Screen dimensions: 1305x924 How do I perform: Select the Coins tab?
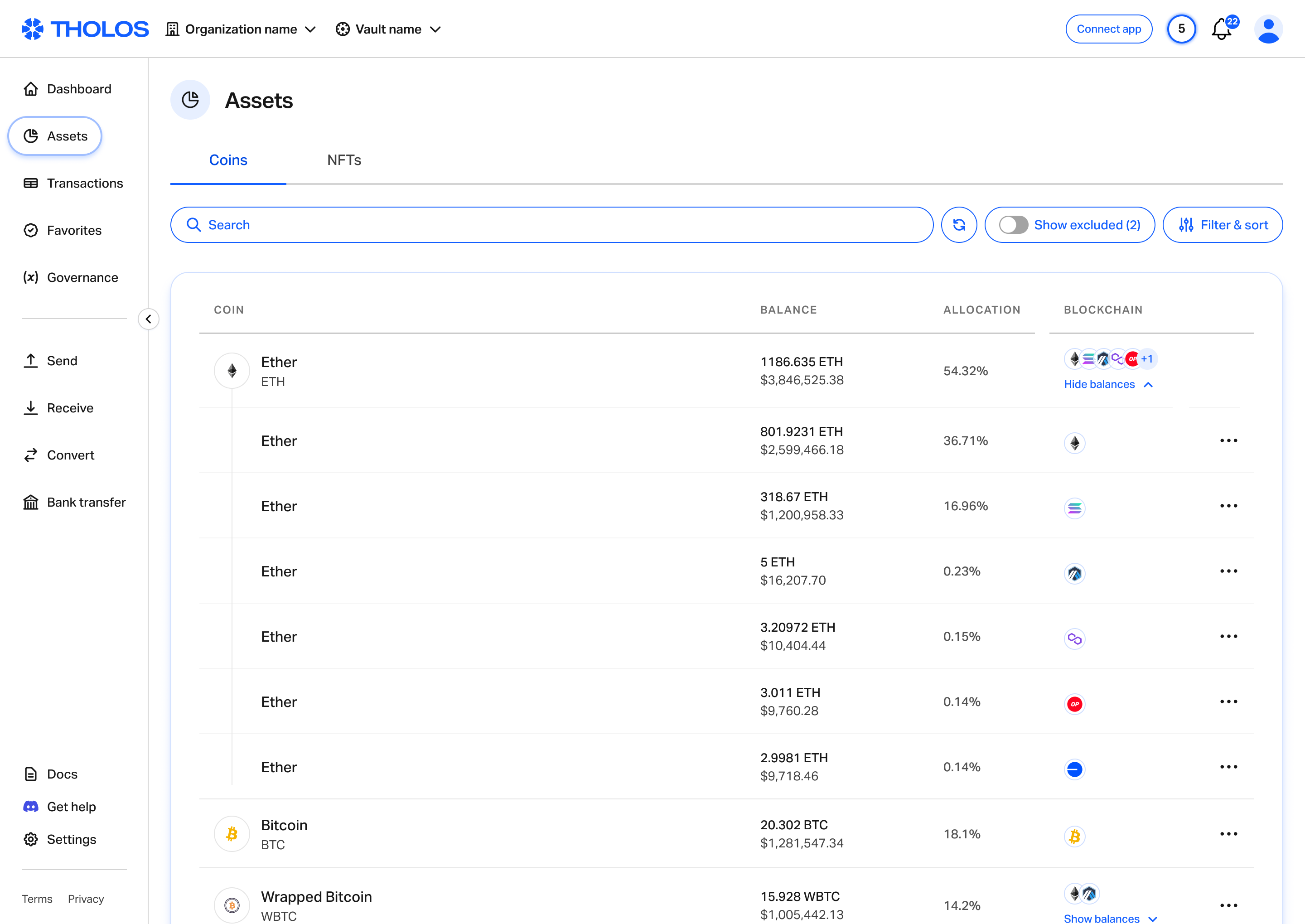point(227,160)
